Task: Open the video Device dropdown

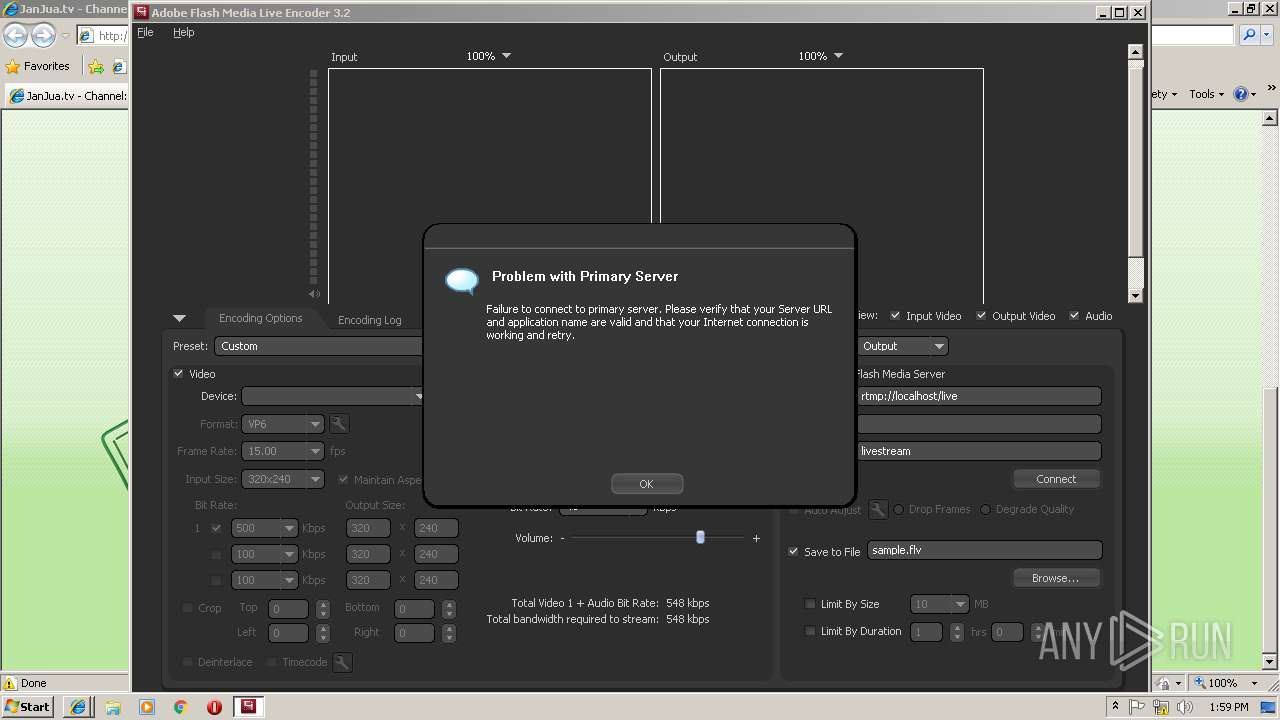Action: click(333, 396)
